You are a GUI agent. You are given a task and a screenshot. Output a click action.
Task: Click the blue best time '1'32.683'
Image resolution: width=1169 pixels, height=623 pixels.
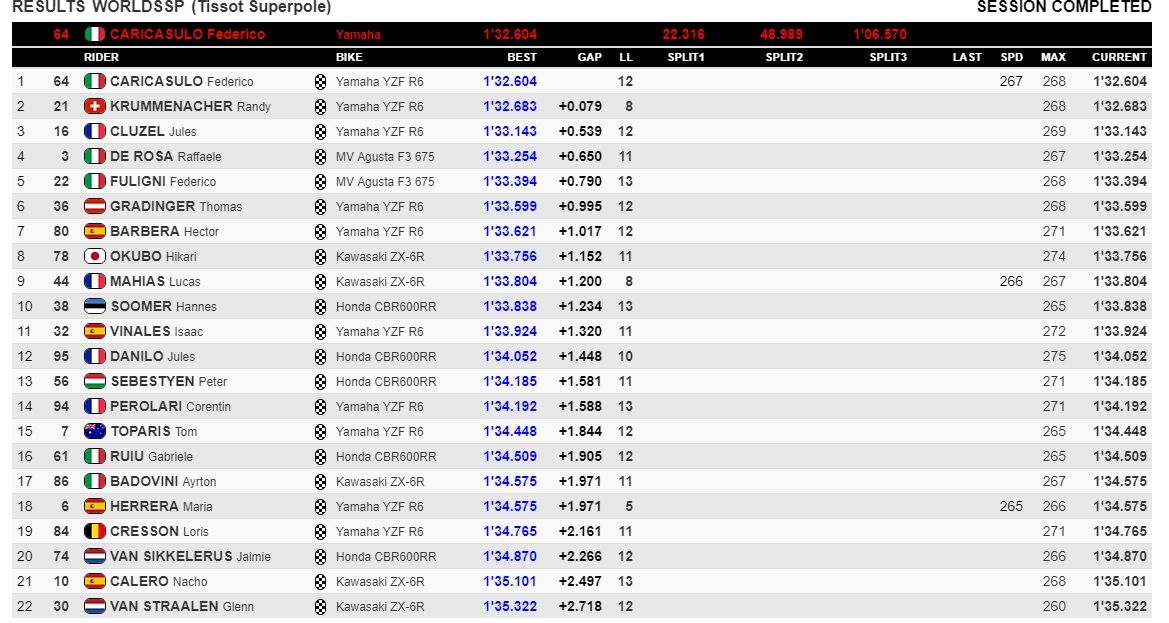tap(510, 107)
